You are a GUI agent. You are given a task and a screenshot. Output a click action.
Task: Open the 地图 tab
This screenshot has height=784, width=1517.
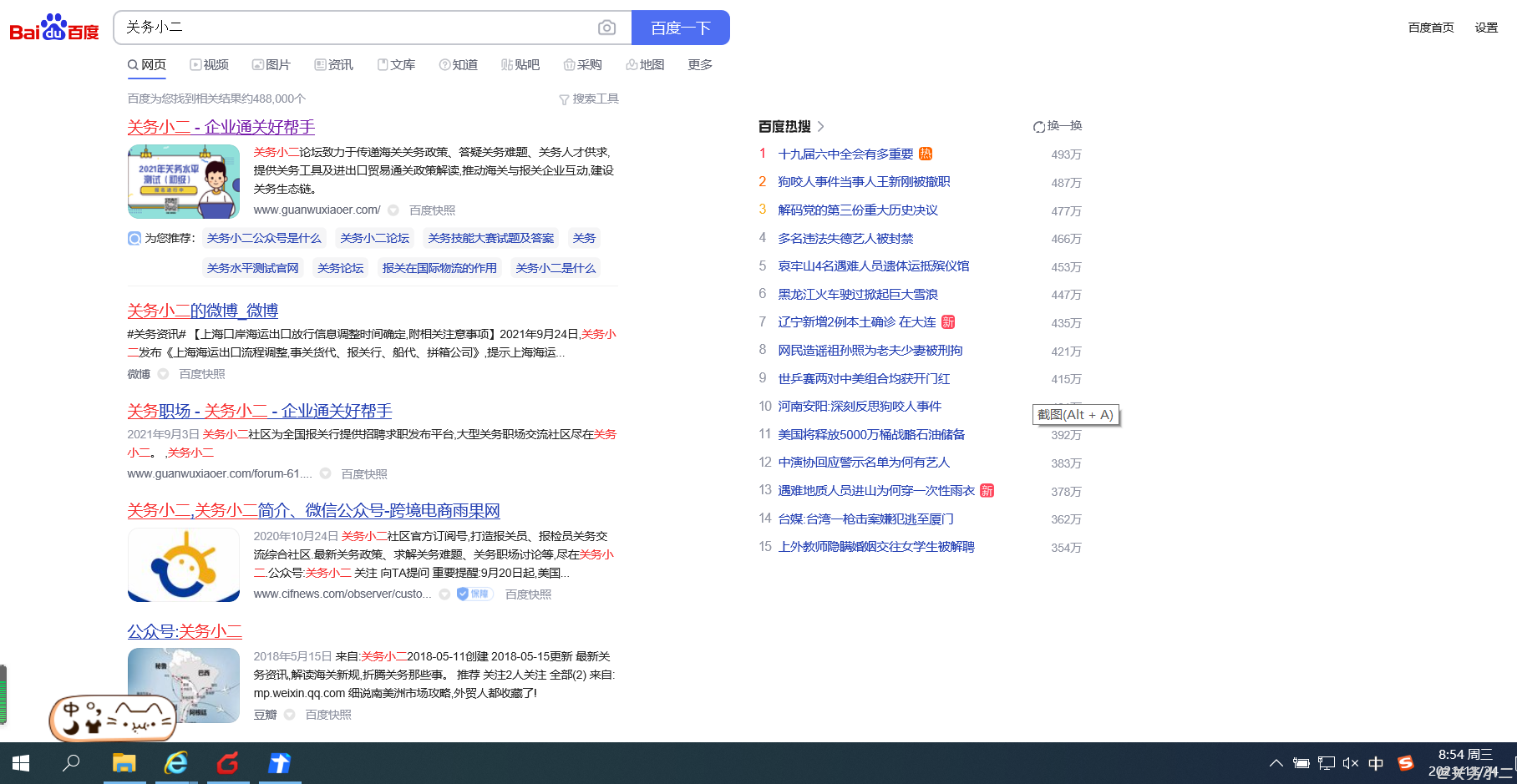pos(645,65)
